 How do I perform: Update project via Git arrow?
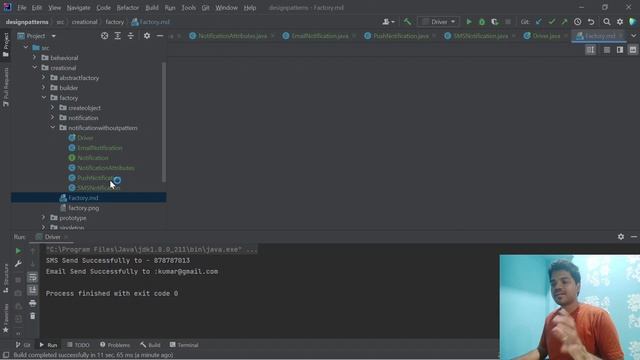click(539, 22)
